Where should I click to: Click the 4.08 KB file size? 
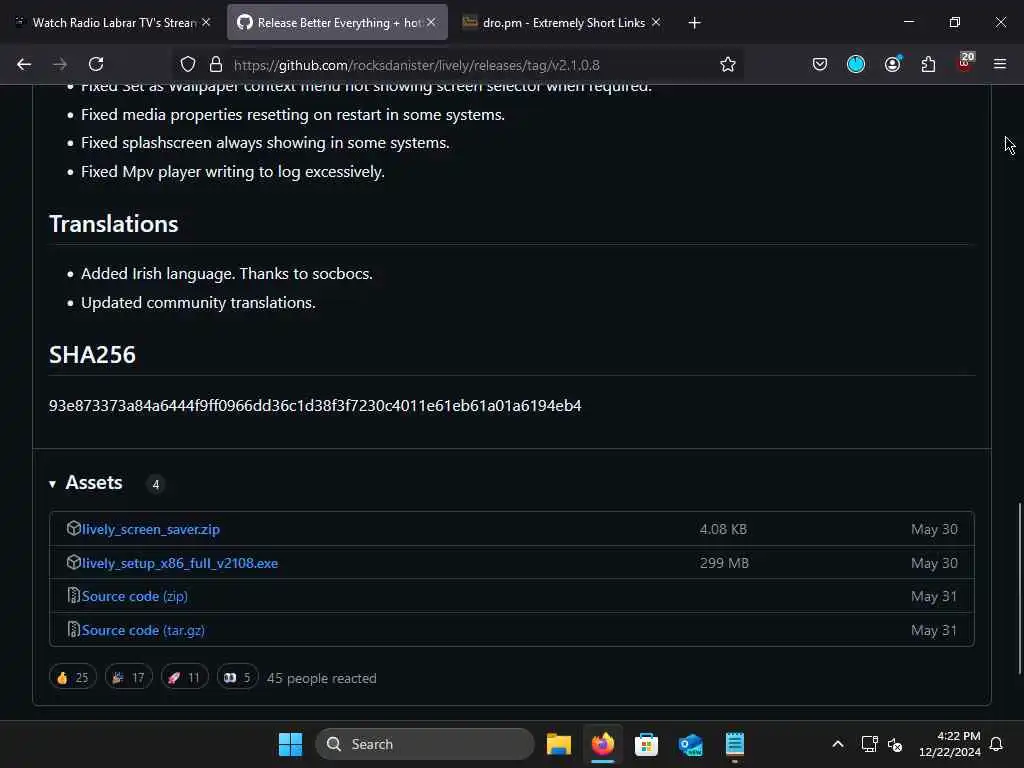(723, 529)
